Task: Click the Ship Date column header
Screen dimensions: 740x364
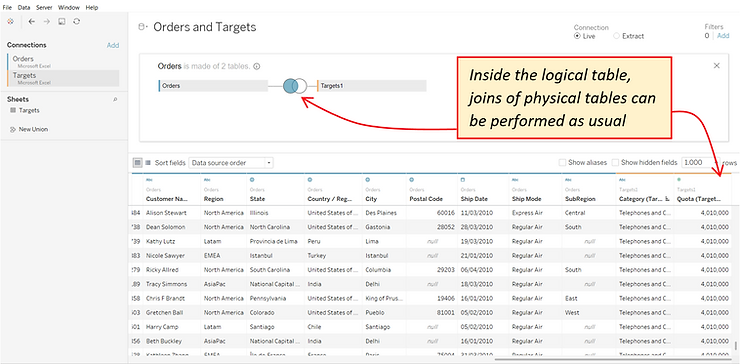Action: point(474,199)
